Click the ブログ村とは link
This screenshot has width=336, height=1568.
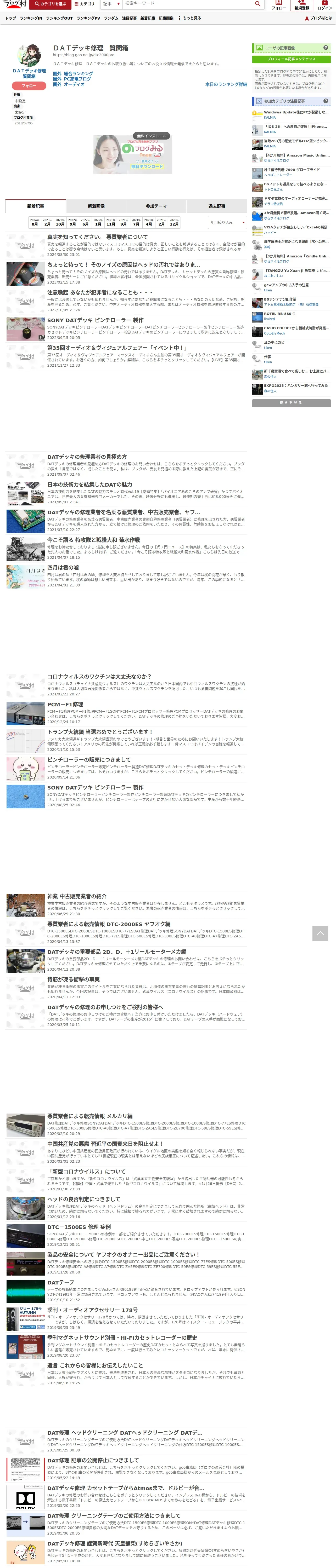(318, 18)
